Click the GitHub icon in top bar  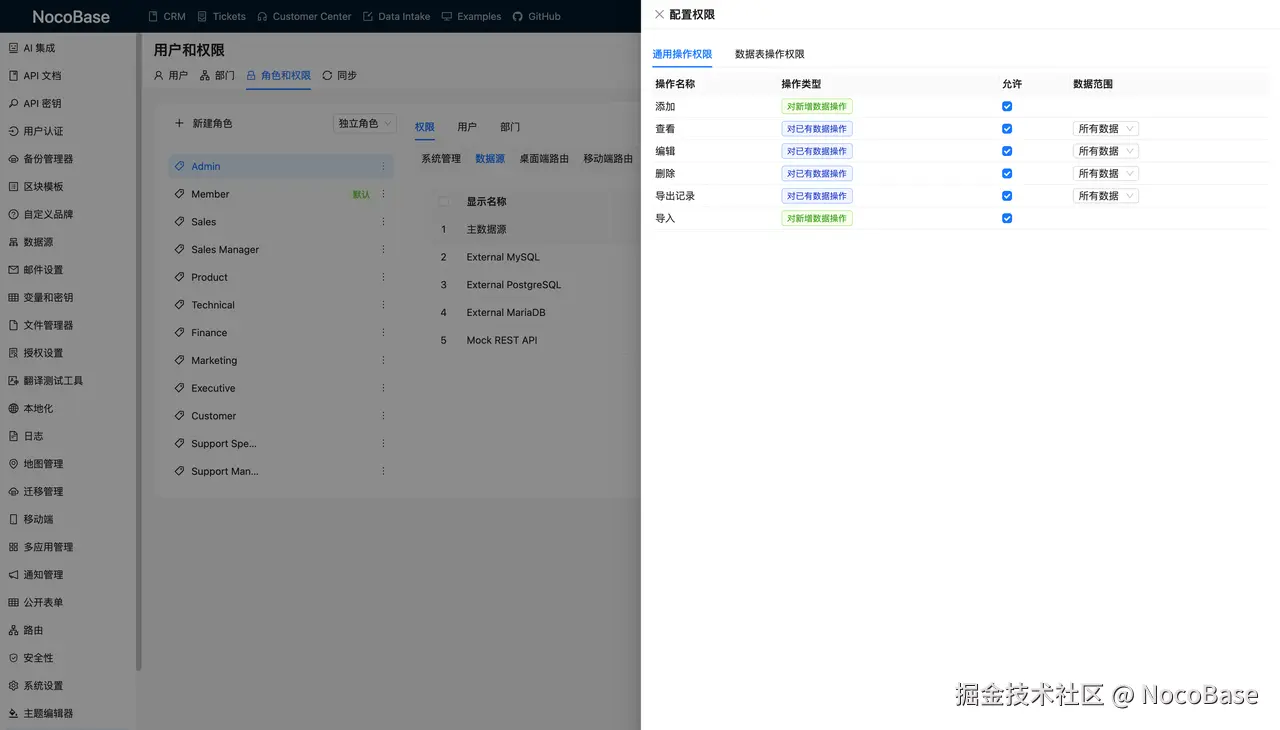tap(517, 16)
